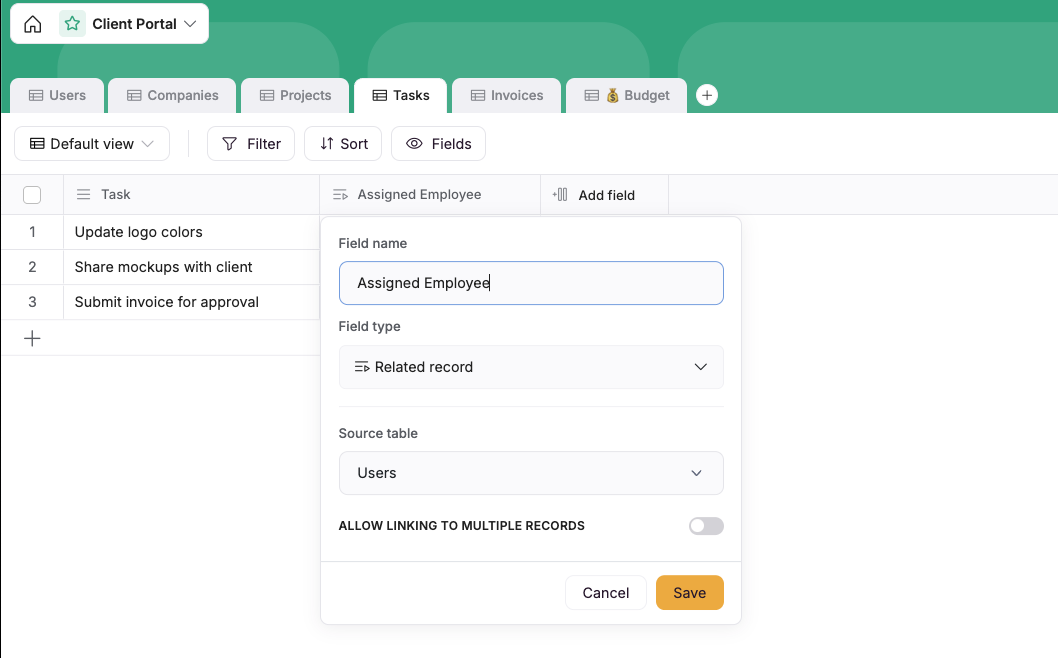Tick the select-all rows checkbox
This screenshot has width=1058, height=658.
pos(32,195)
